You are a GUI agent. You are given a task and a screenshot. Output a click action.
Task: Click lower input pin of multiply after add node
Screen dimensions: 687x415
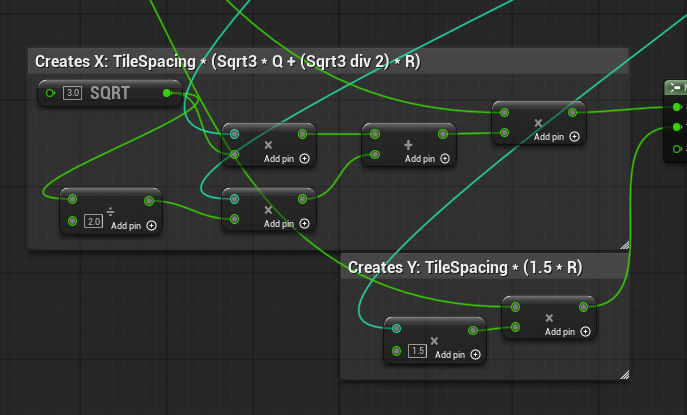(504, 132)
